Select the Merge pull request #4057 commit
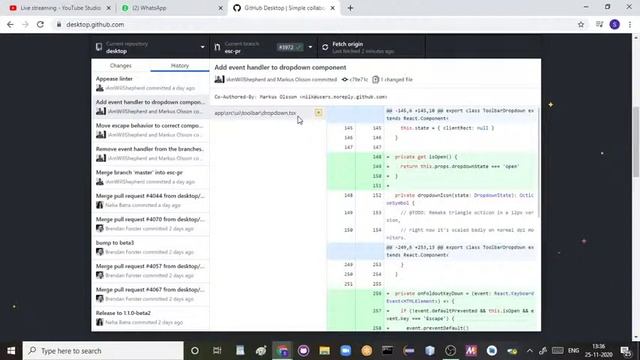The height and width of the screenshot is (360, 640). [x=151, y=271]
